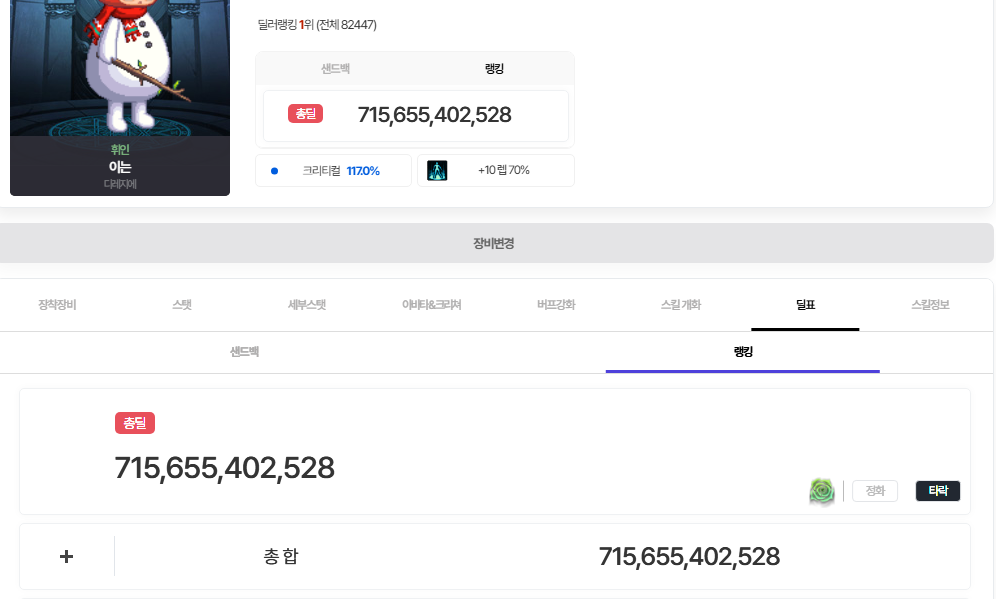Toggle the 타락 option
The image size is (996, 599).
point(938,491)
